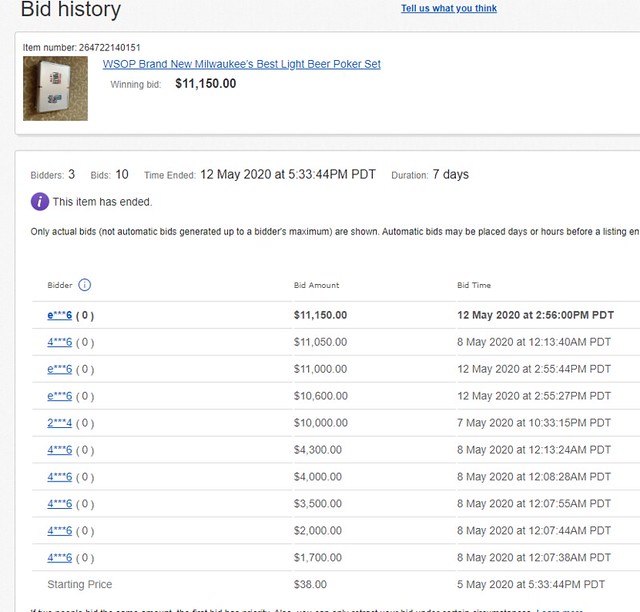This screenshot has height=612, width=640.
Task: Click bidder 4***6 on the $1,700.00 row
Action: tap(59, 558)
